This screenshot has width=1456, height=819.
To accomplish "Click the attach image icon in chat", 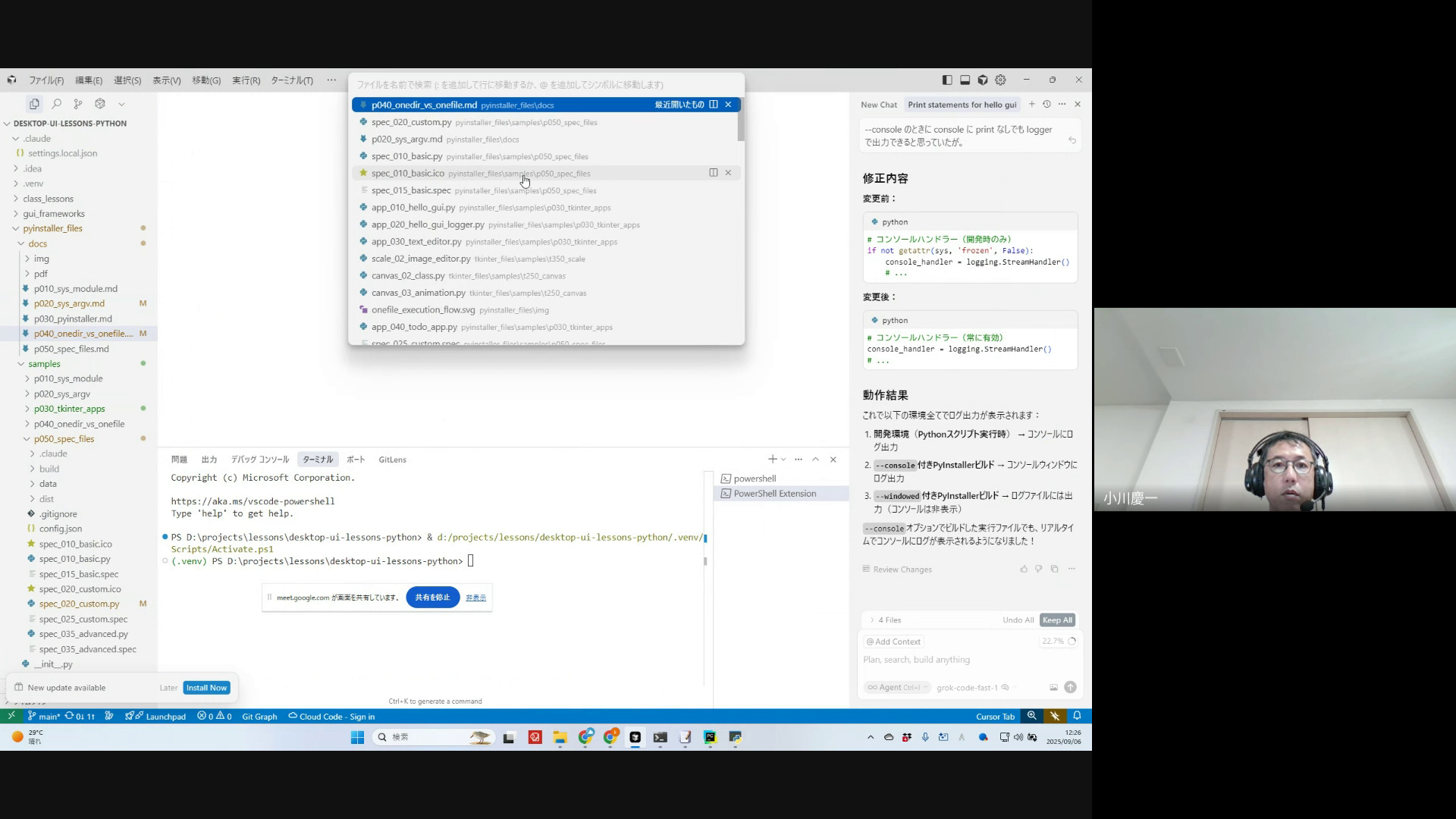I will (x=1053, y=687).
